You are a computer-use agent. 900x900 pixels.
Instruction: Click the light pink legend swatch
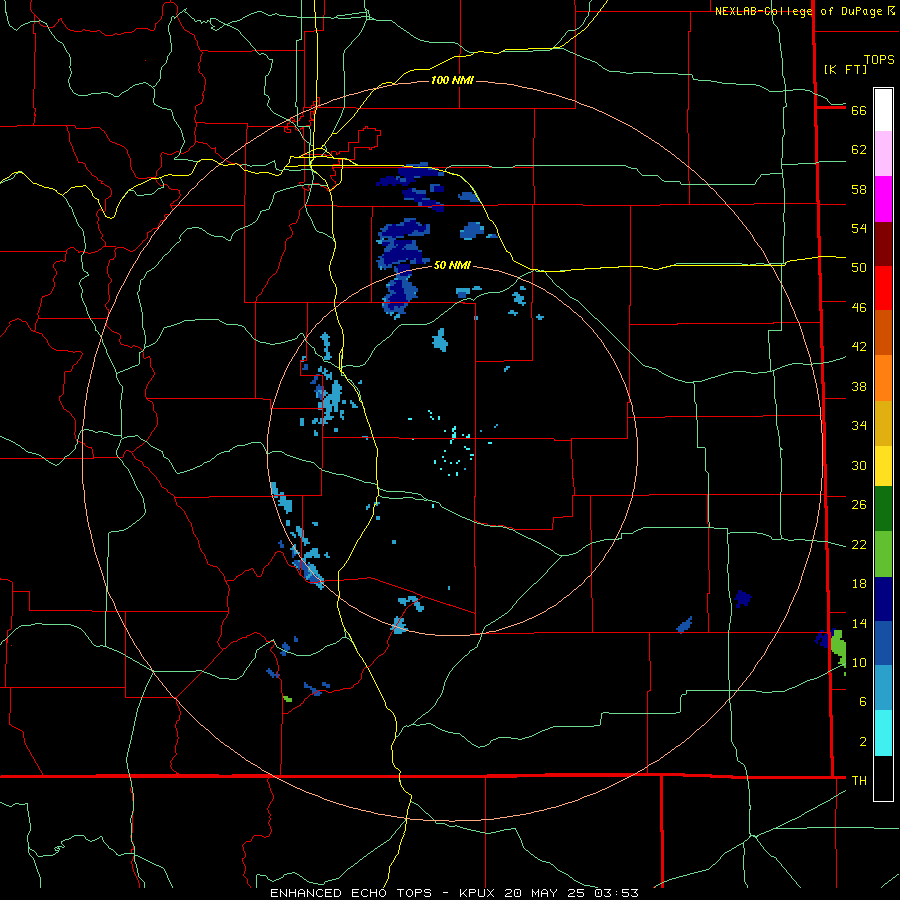[883, 153]
